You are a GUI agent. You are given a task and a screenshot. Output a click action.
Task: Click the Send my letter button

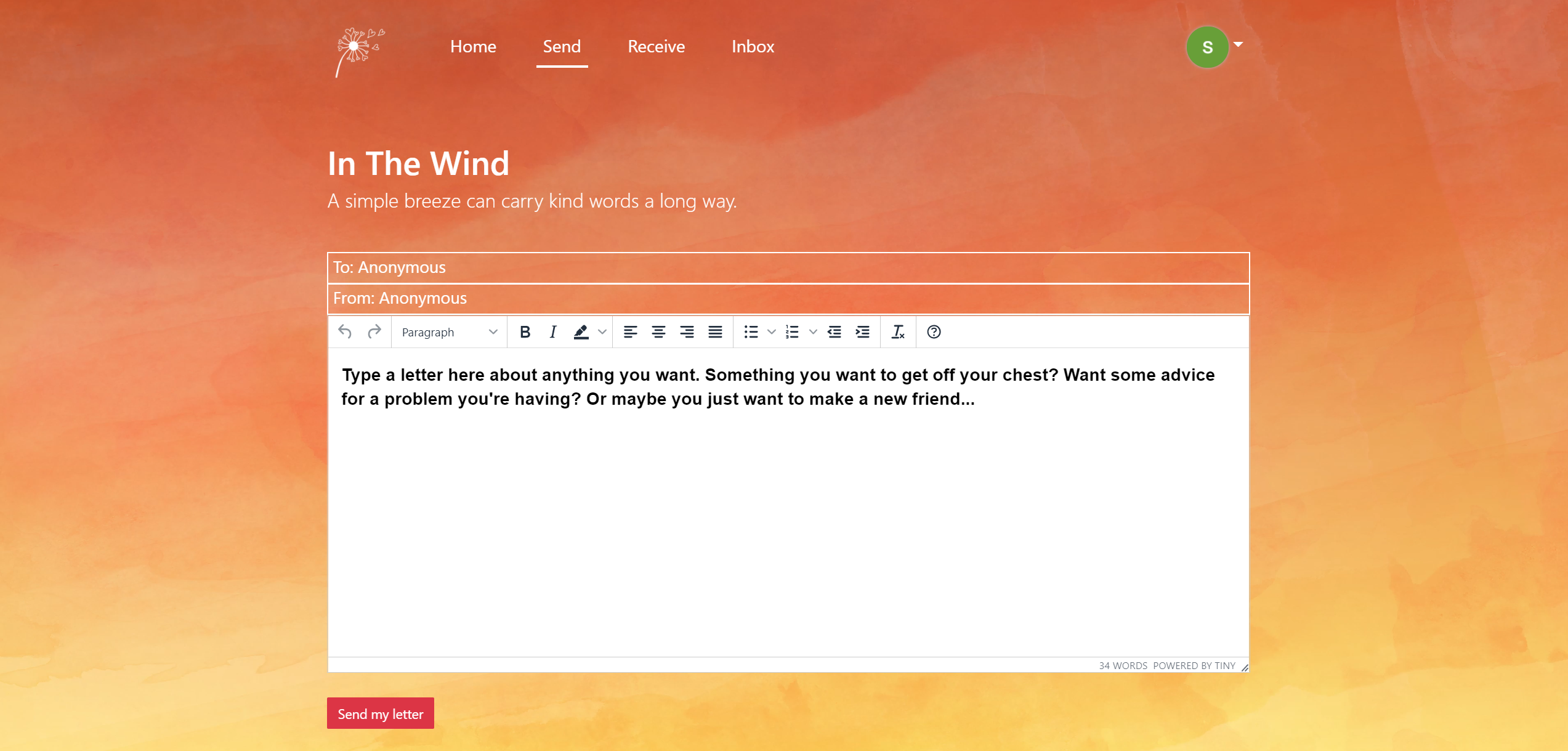click(380, 713)
